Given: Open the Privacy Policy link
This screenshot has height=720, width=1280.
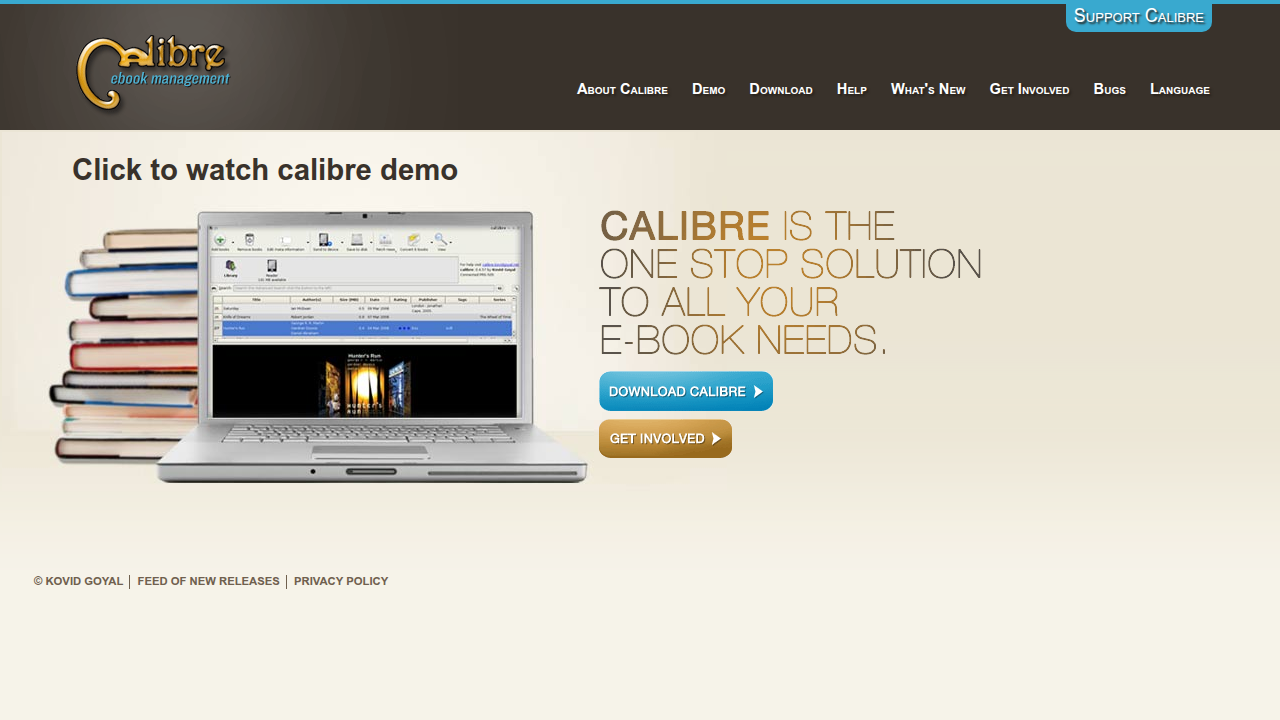Looking at the screenshot, I should pos(341,581).
